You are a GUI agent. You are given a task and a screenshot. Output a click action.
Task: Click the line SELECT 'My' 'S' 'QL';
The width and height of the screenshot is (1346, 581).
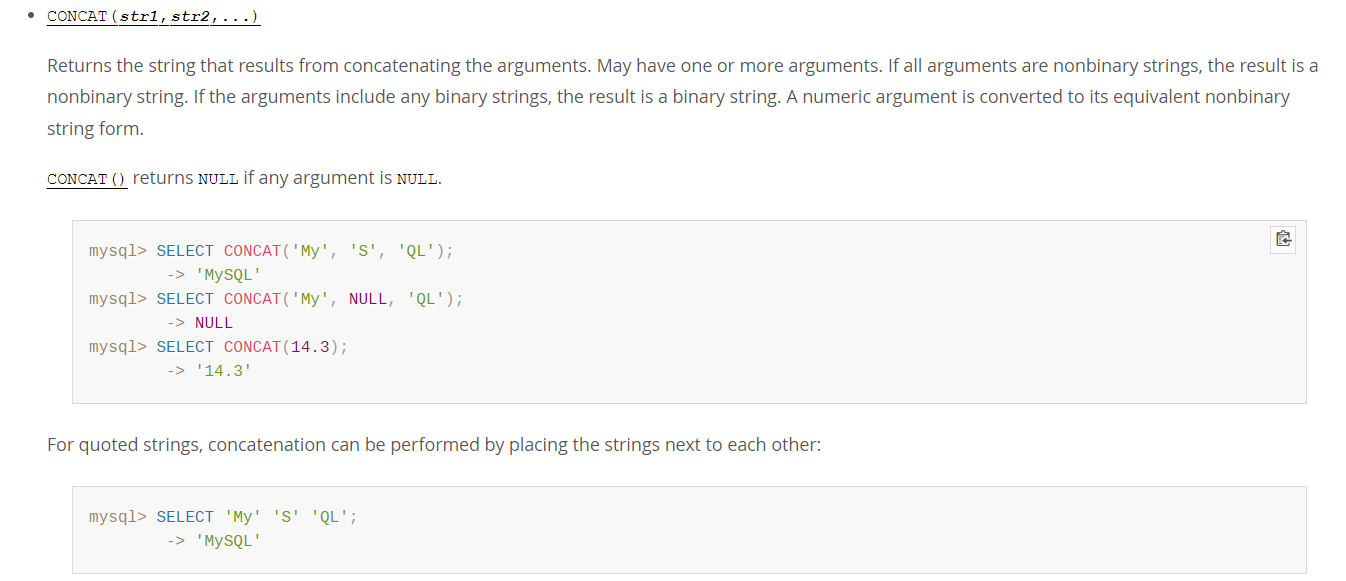click(x=257, y=517)
